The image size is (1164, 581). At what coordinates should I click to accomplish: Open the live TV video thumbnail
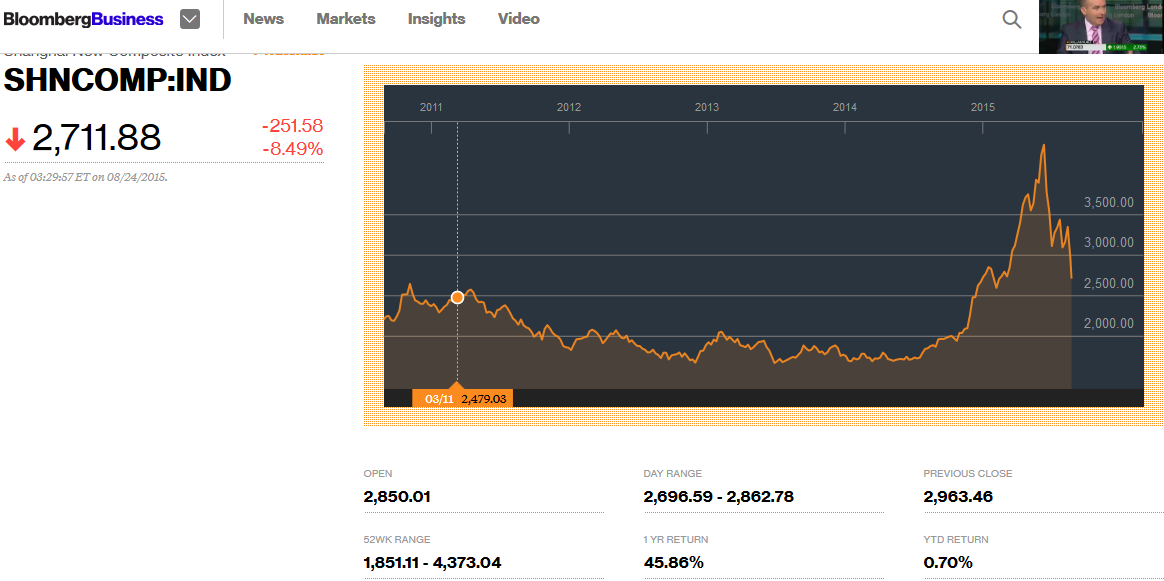click(1100, 26)
